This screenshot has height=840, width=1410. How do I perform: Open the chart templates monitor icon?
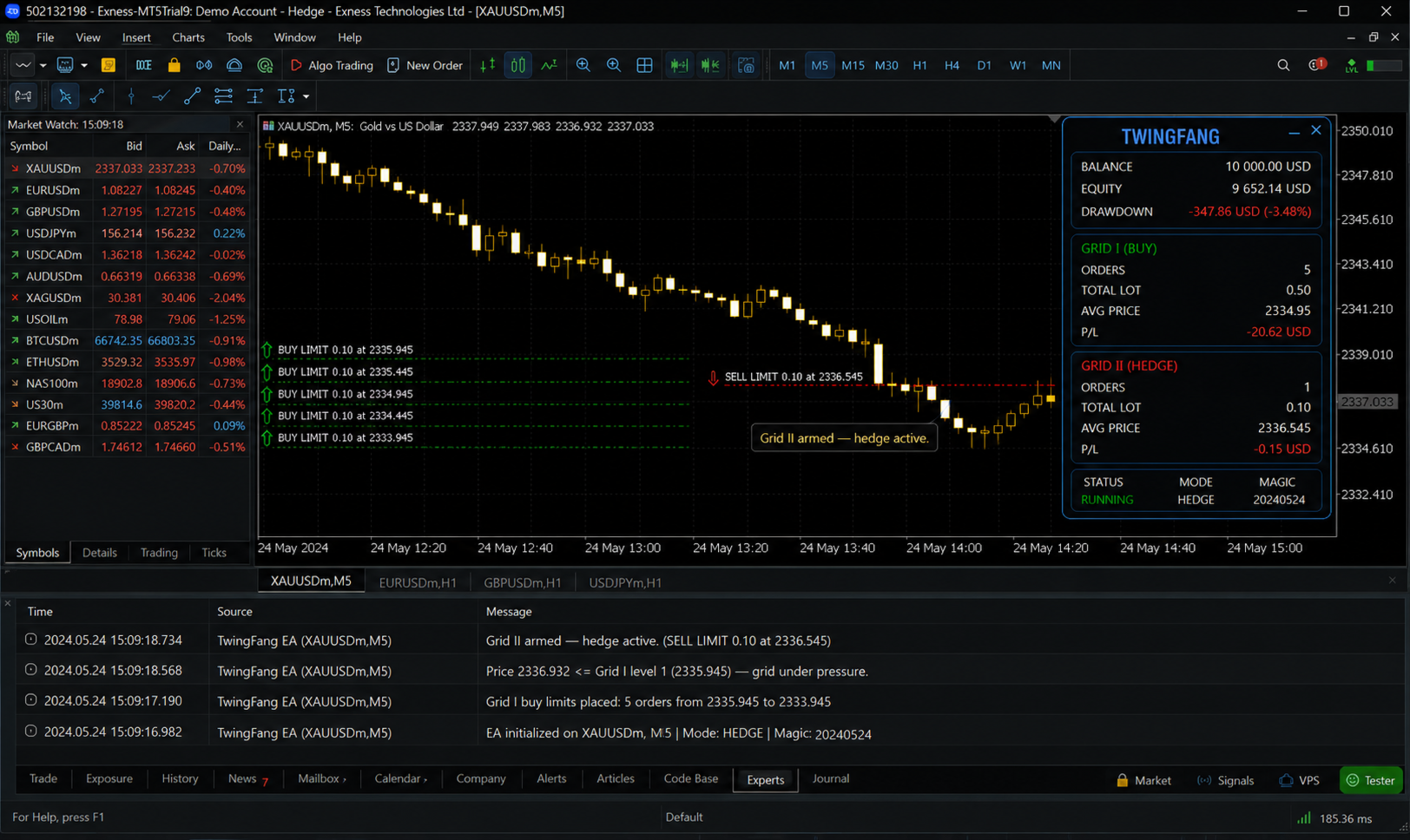pos(65,65)
